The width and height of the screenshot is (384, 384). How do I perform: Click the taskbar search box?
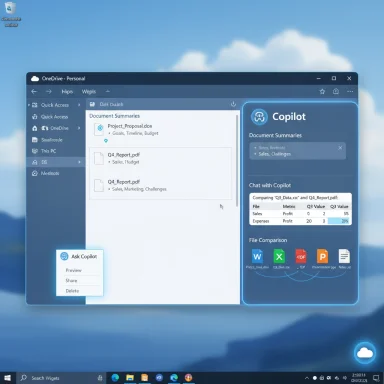pos(61,378)
